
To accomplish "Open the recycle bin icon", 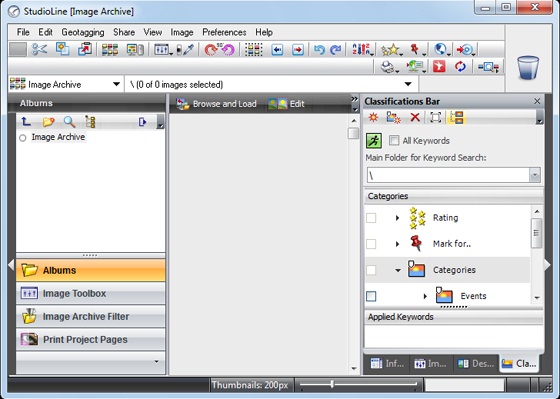I will point(528,67).
